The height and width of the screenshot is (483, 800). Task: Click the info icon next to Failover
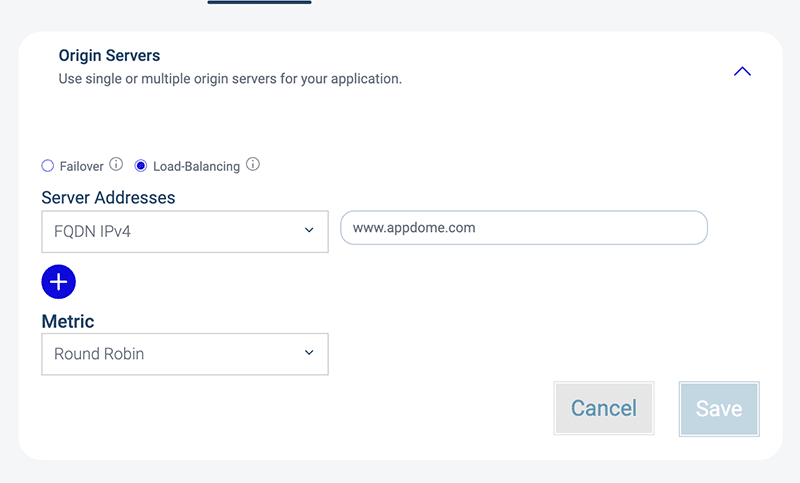point(116,165)
